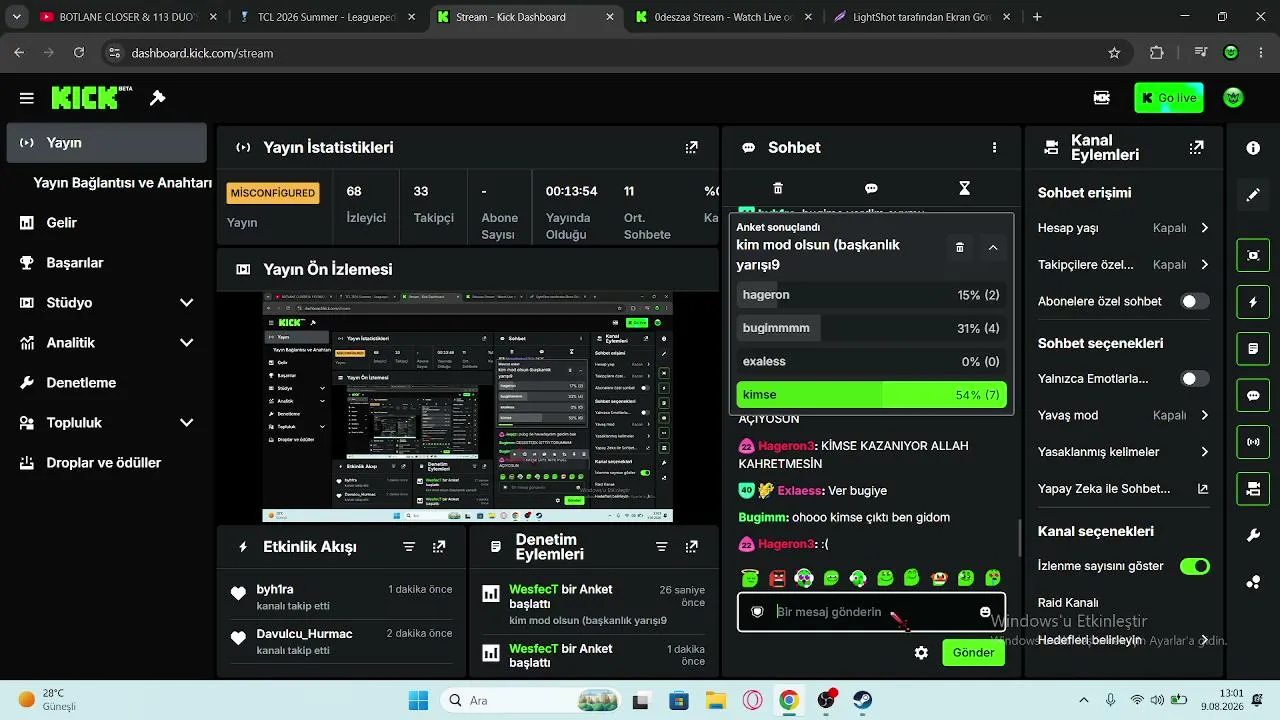Viewport: 1280px width, 720px height.
Task: Toggle the stream preview widget icon
Action: tap(1253, 255)
